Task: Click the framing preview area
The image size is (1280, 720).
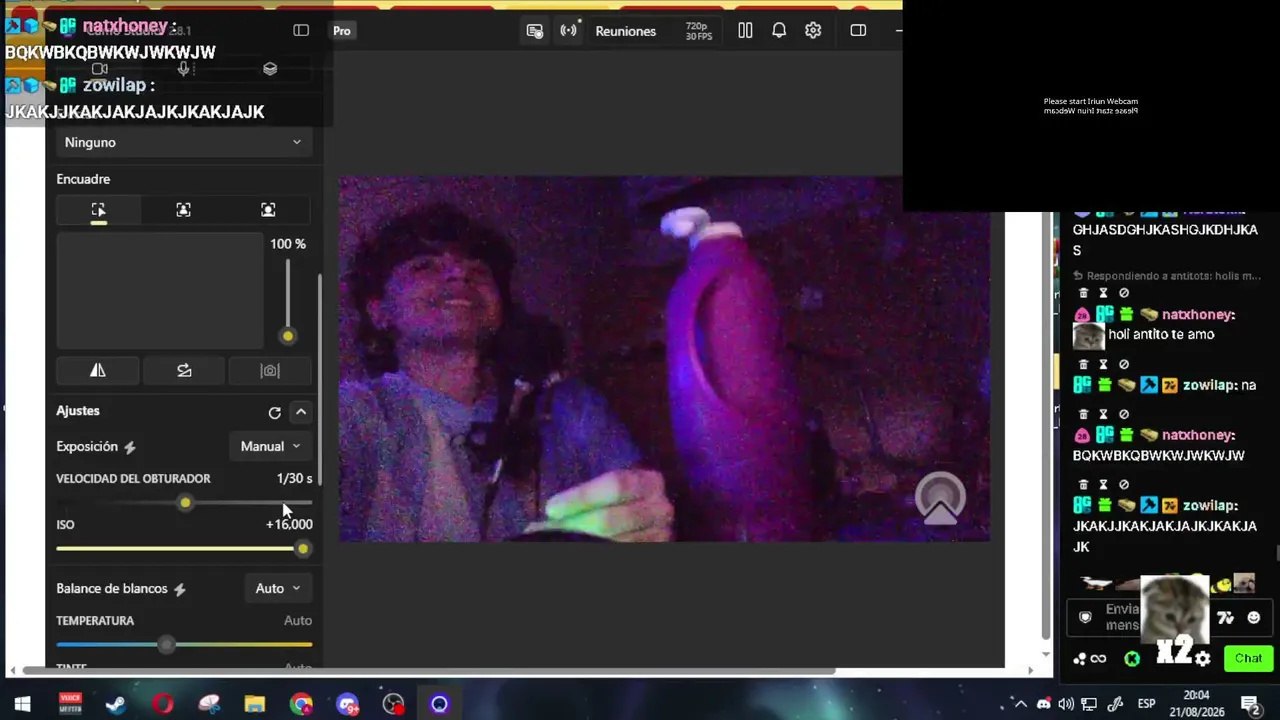Action: (x=160, y=291)
